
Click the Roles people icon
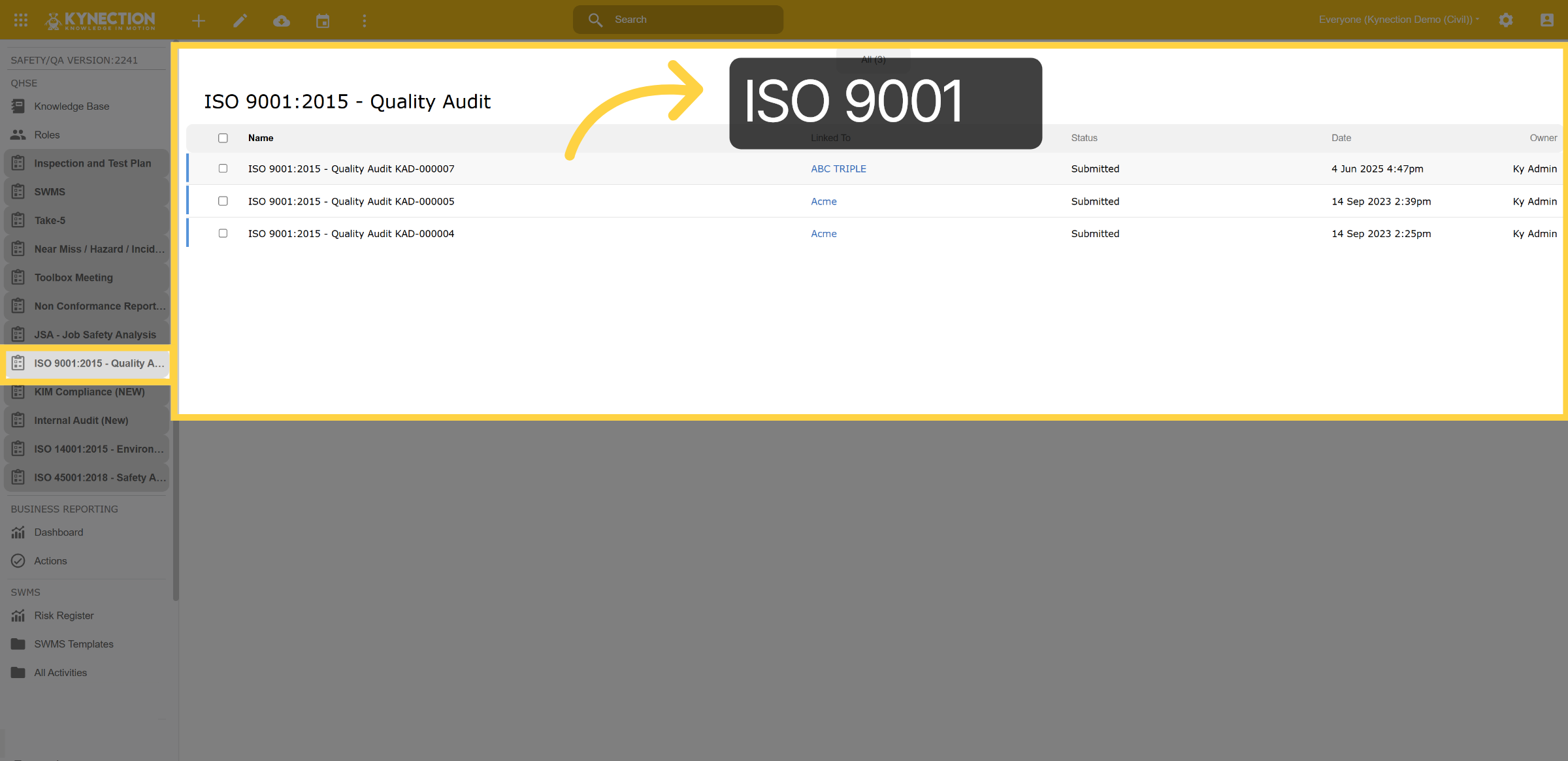(x=18, y=135)
